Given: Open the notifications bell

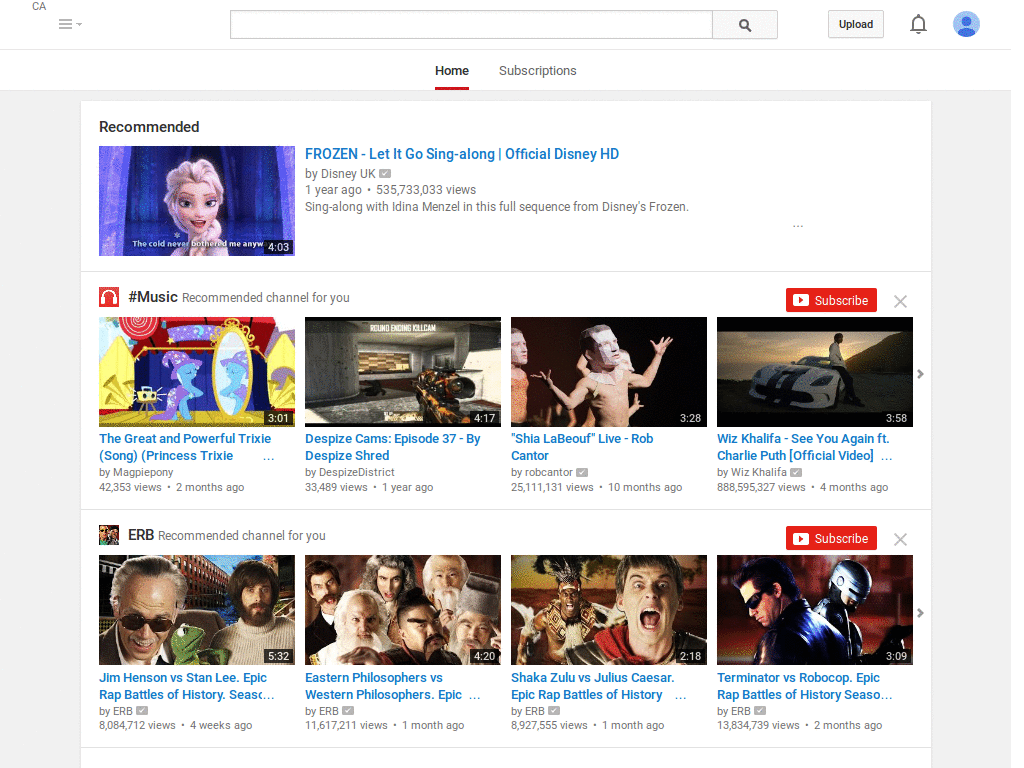Looking at the screenshot, I should [x=918, y=24].
